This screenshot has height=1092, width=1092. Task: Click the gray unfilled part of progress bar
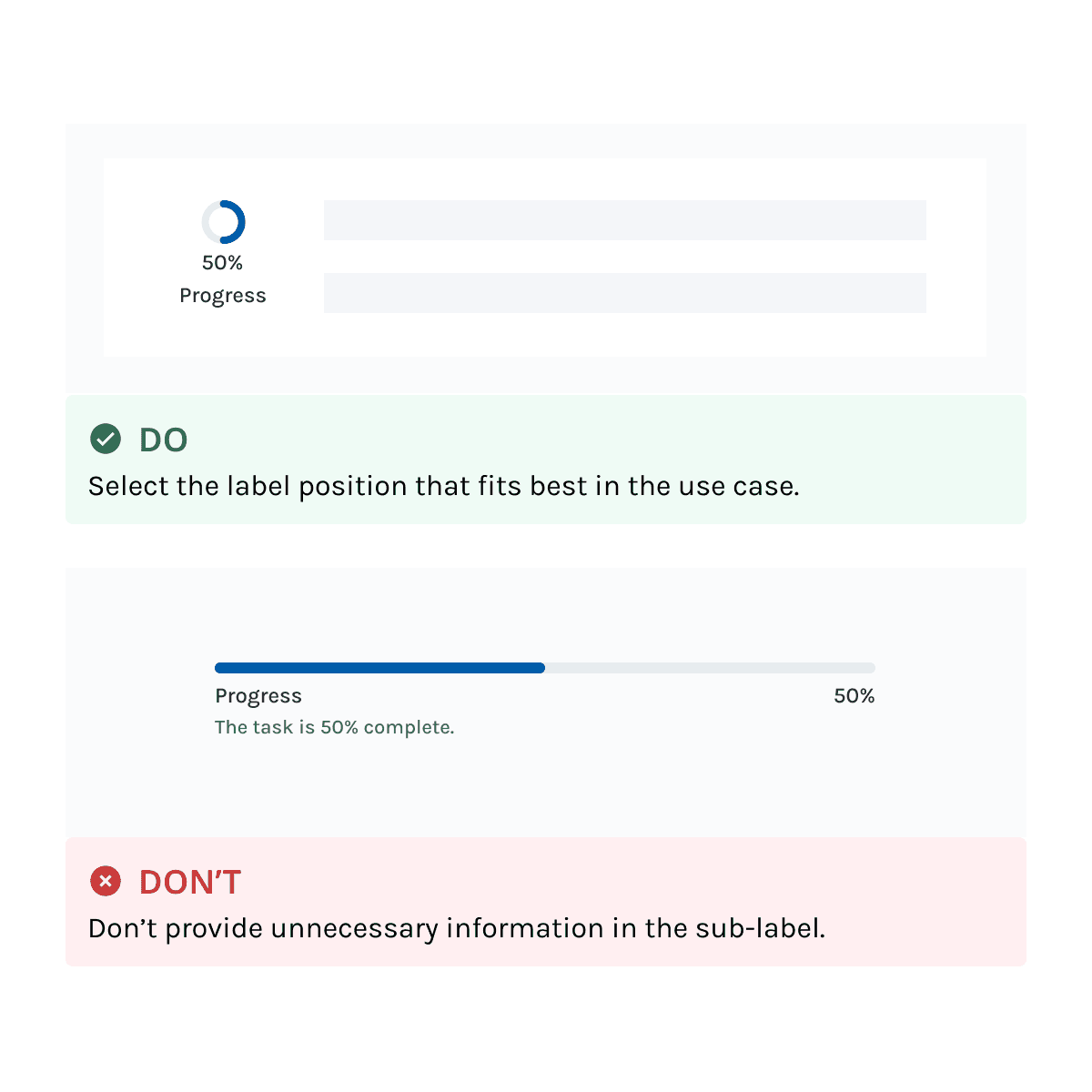pyautogui.click(x=710, y=668)
